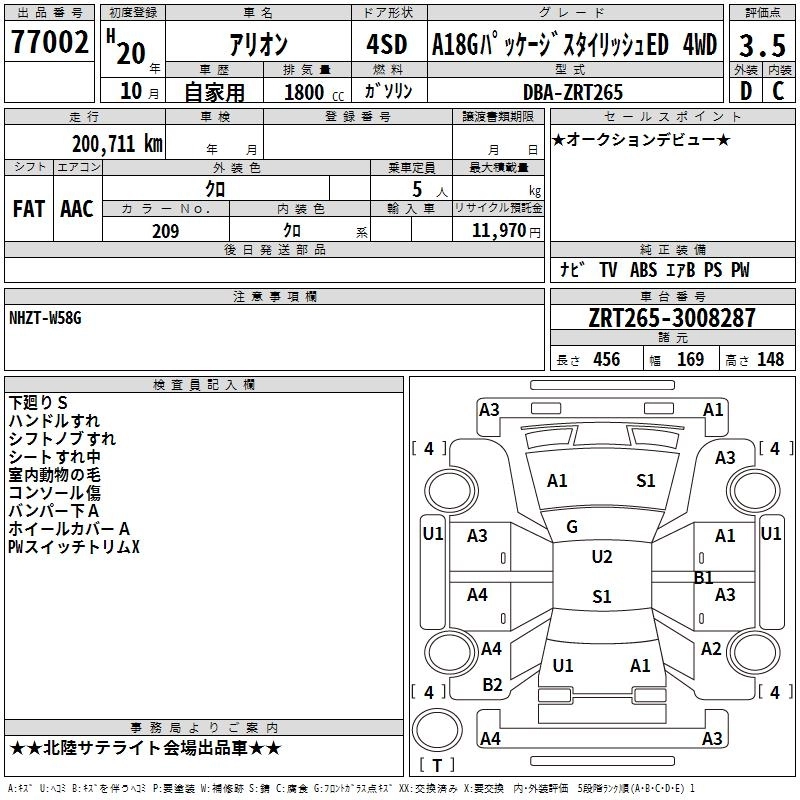Click the A2 scratch marker on the diagram
The image size is (800, 800).
pos(711,649)
